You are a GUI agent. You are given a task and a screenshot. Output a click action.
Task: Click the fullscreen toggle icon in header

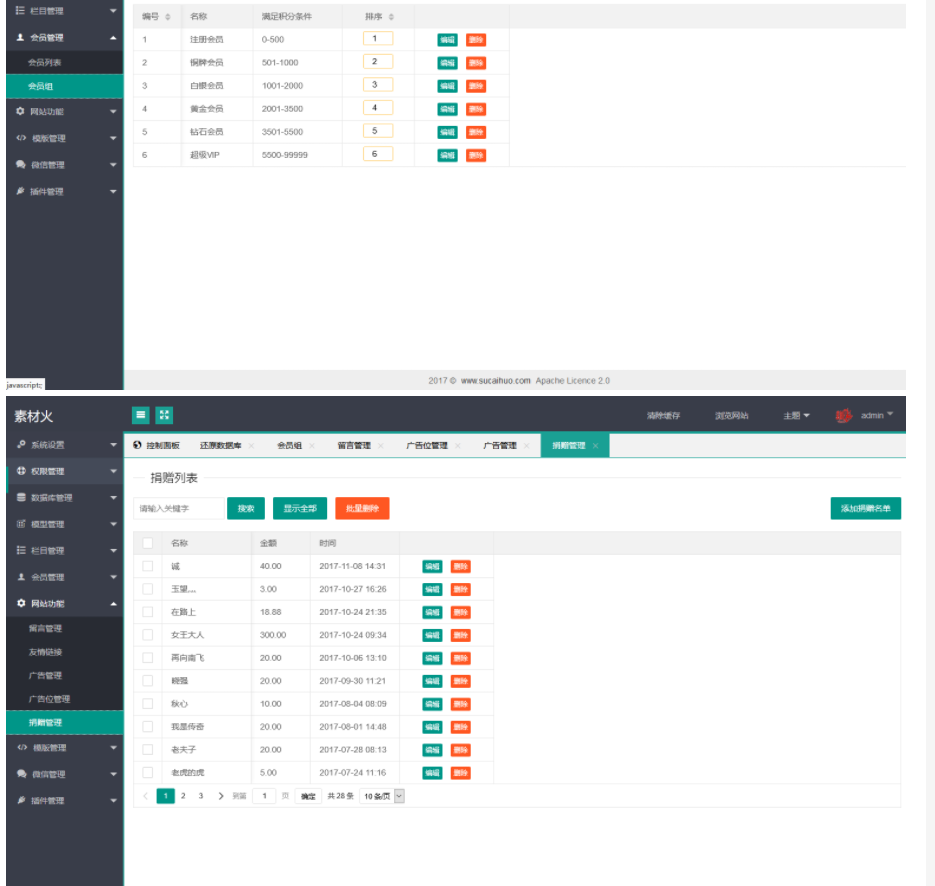click(164, 415)
